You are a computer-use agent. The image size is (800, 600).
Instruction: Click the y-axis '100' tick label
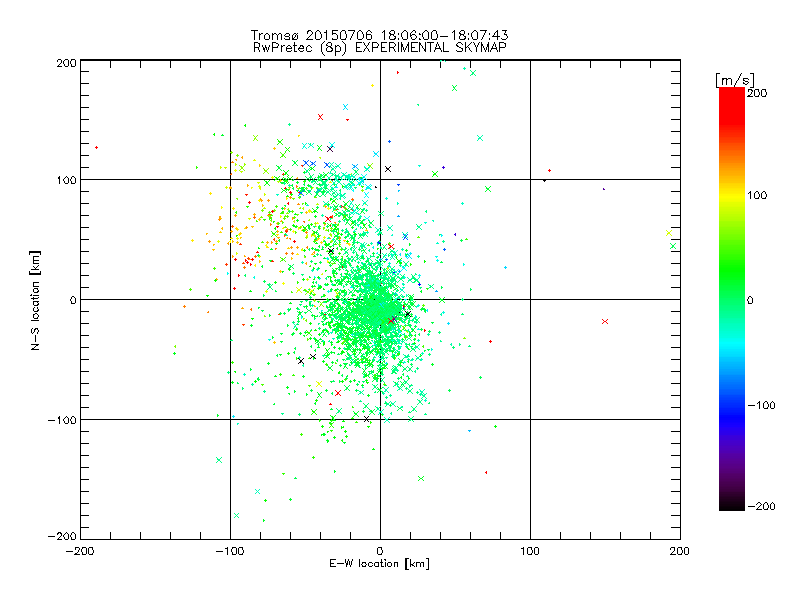[x=66, y=180]
